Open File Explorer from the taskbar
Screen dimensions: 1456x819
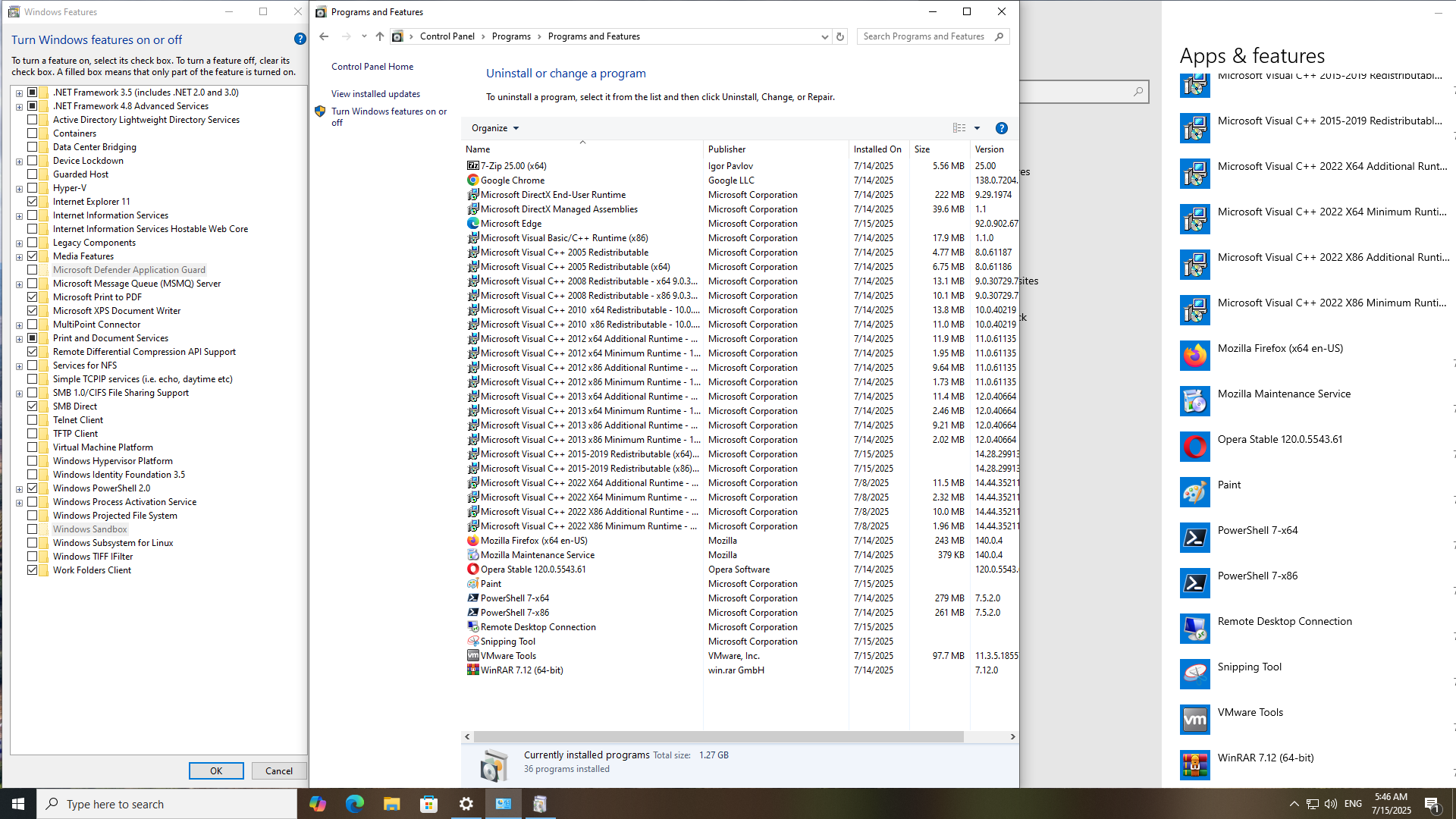tap(391, 804)
